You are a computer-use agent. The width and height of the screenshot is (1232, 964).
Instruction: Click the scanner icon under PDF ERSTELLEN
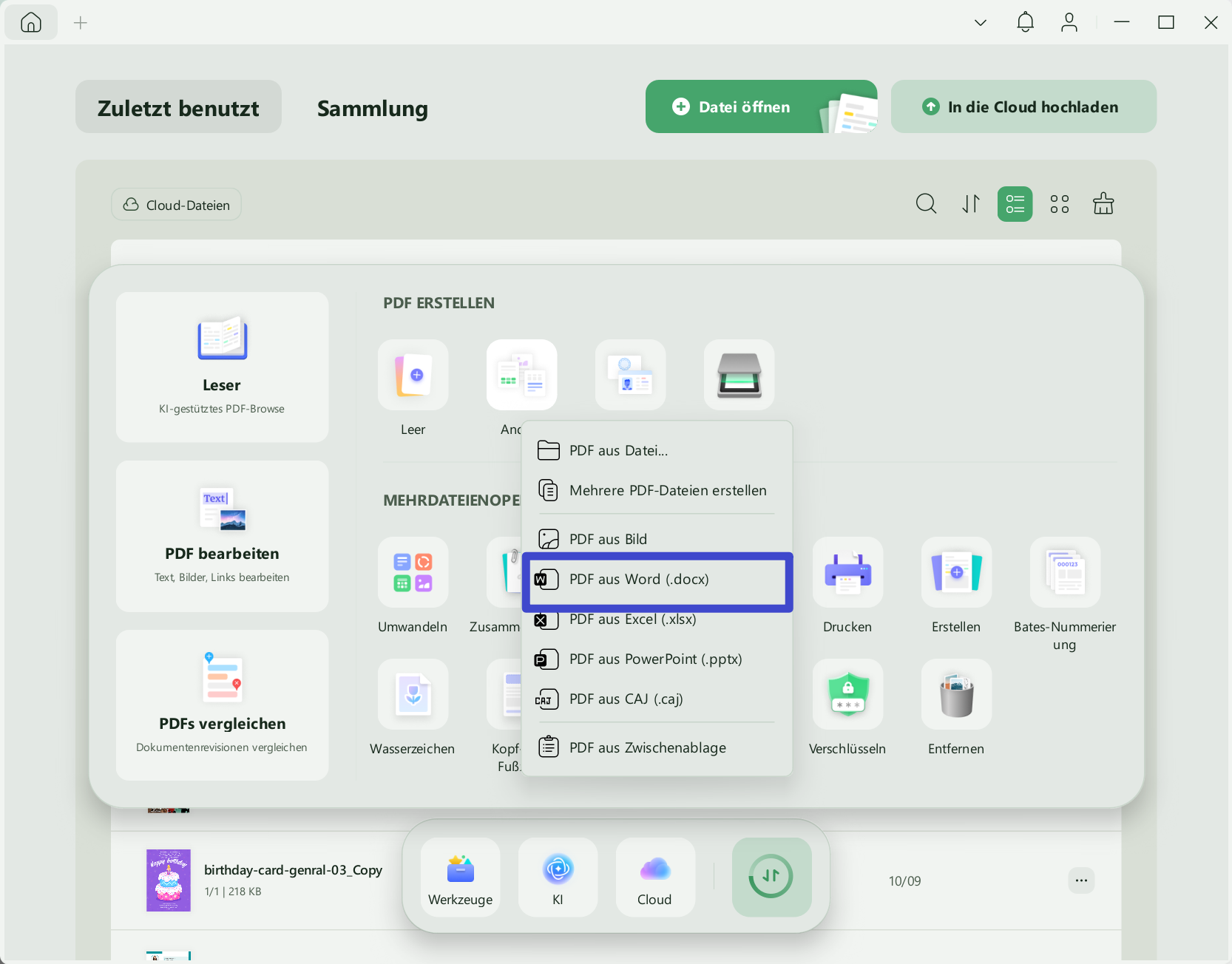coord(739,375)
